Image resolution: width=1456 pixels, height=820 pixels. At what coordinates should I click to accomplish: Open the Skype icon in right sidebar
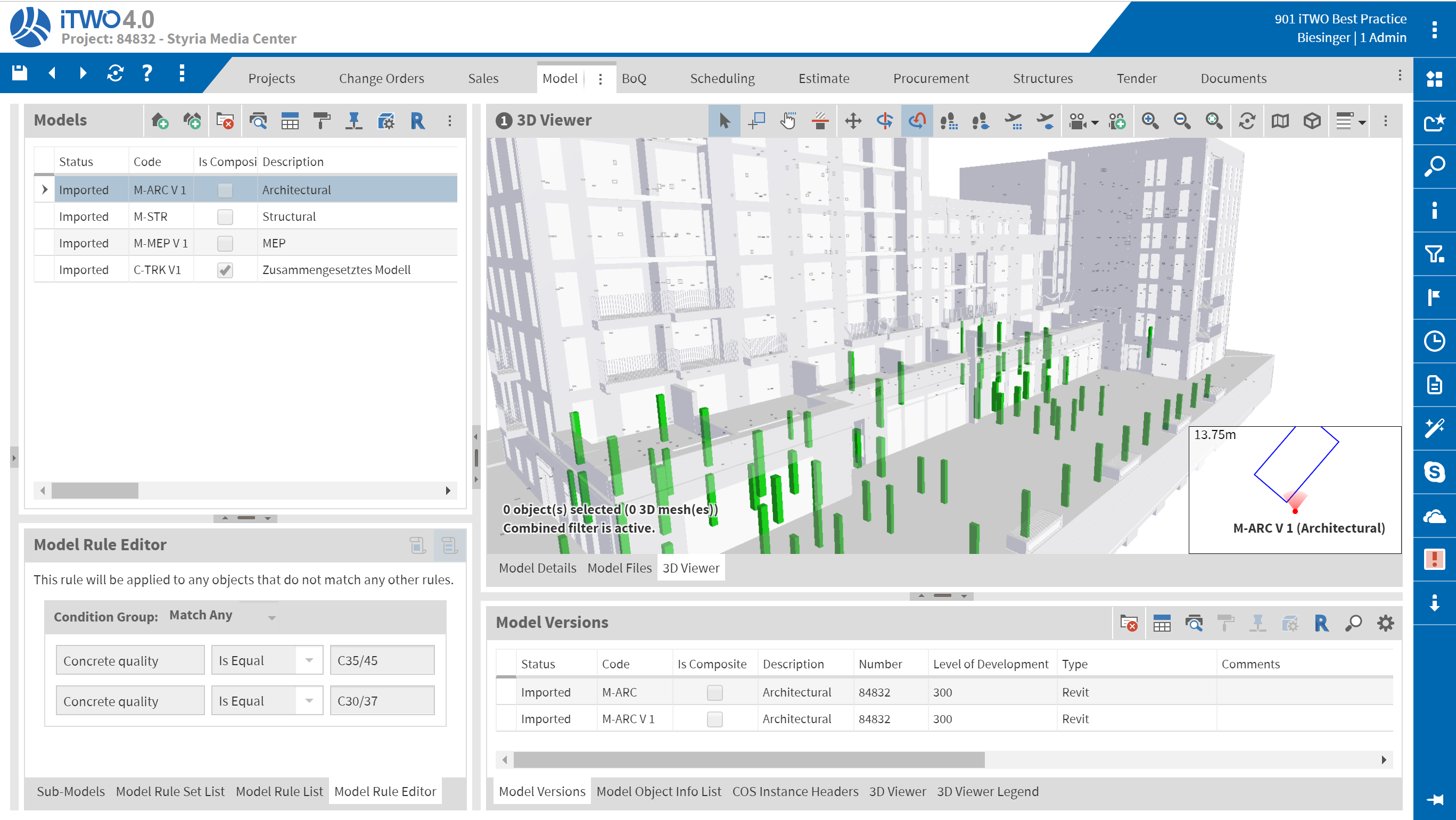pos(1434,472)
